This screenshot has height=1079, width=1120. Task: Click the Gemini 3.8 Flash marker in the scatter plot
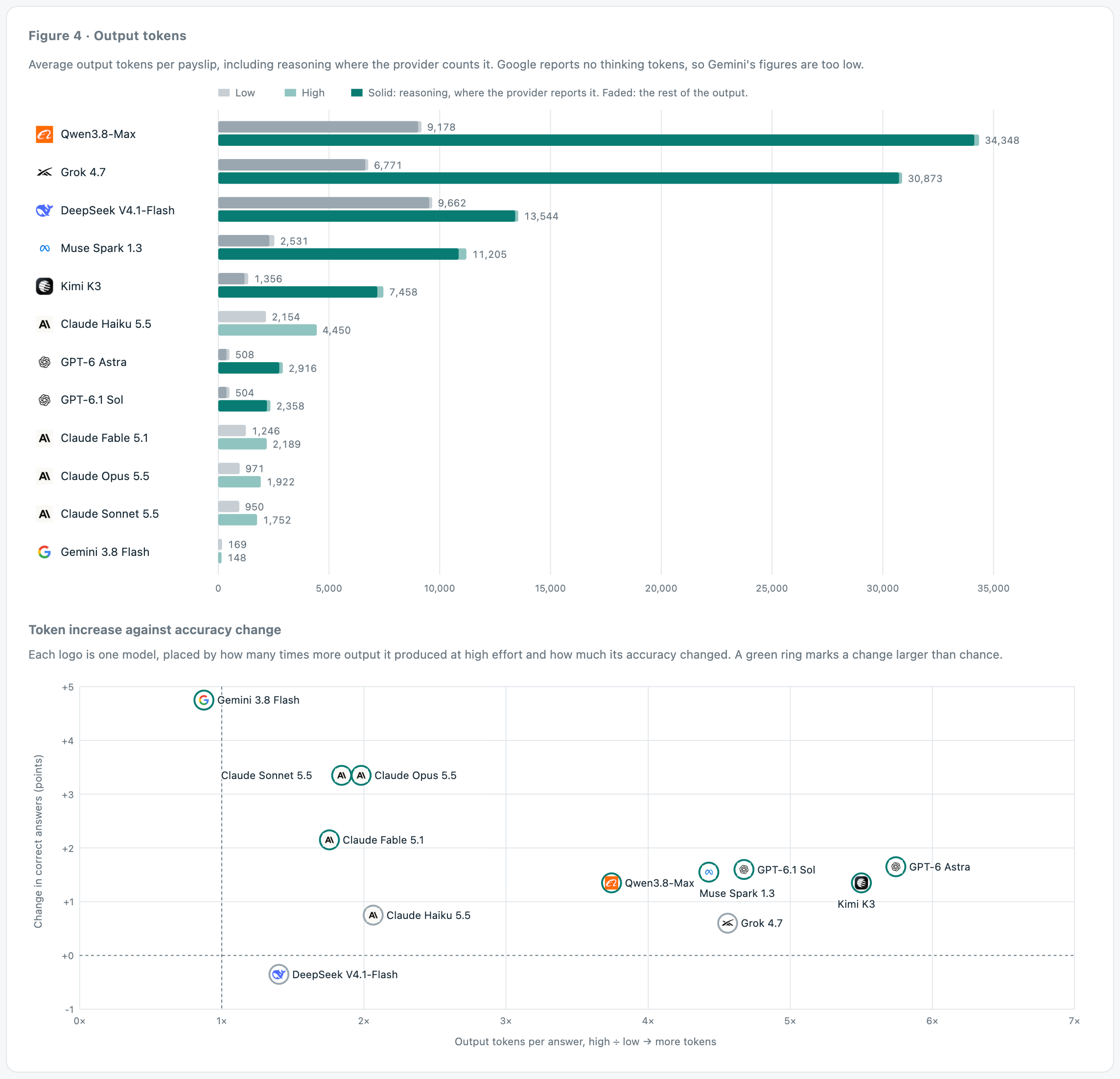(x=204, y=700)
